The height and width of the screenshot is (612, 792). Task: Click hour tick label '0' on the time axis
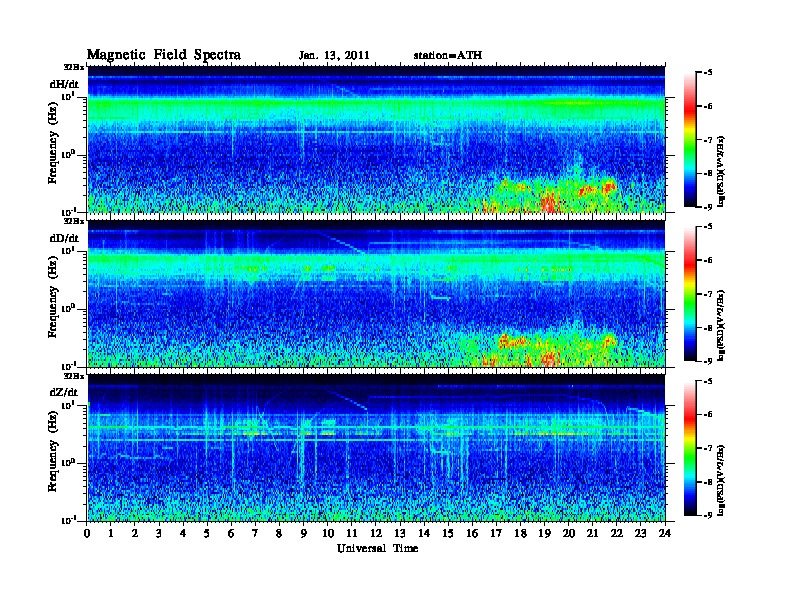[x=87, y=533]
